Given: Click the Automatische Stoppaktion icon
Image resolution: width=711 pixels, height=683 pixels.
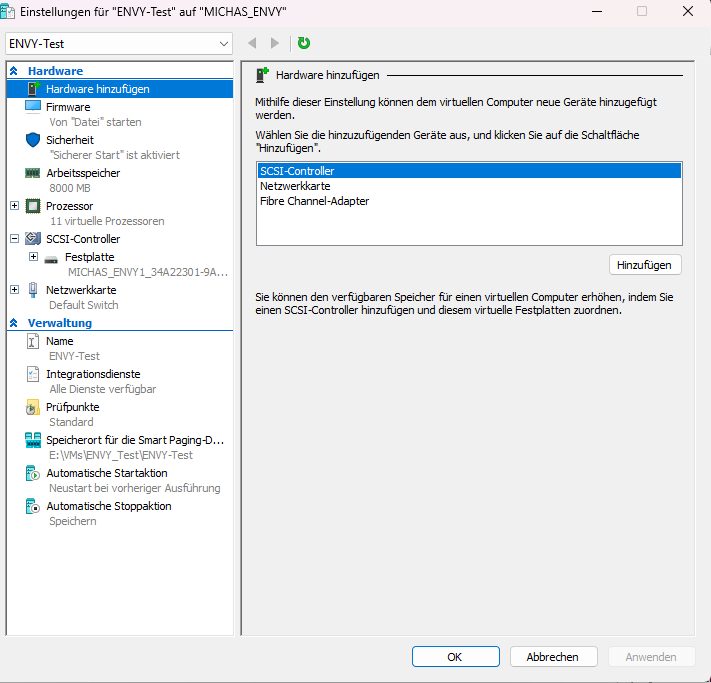Looking at the screenshot, I should coord(33,506).
